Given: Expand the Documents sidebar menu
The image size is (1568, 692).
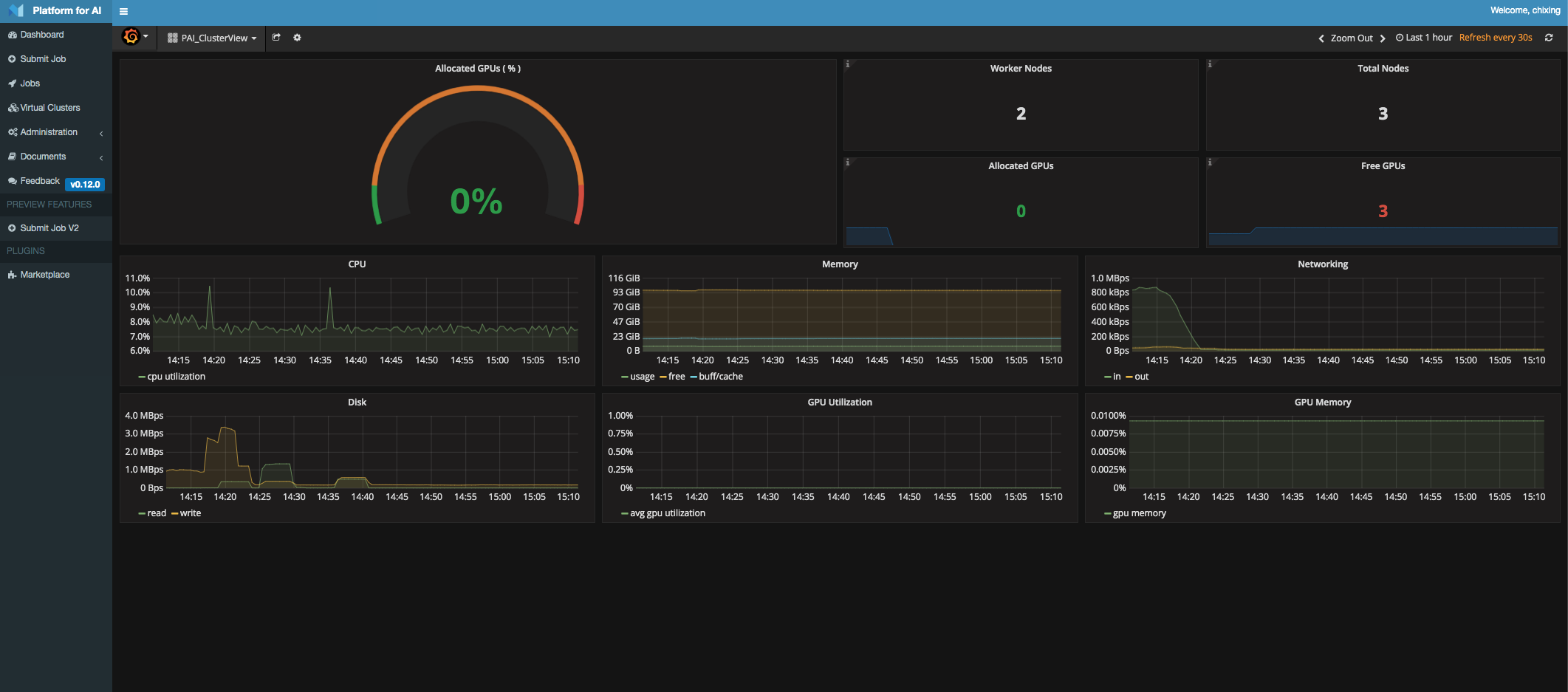Looking at the screenshot, I should (x=43, y=157).
